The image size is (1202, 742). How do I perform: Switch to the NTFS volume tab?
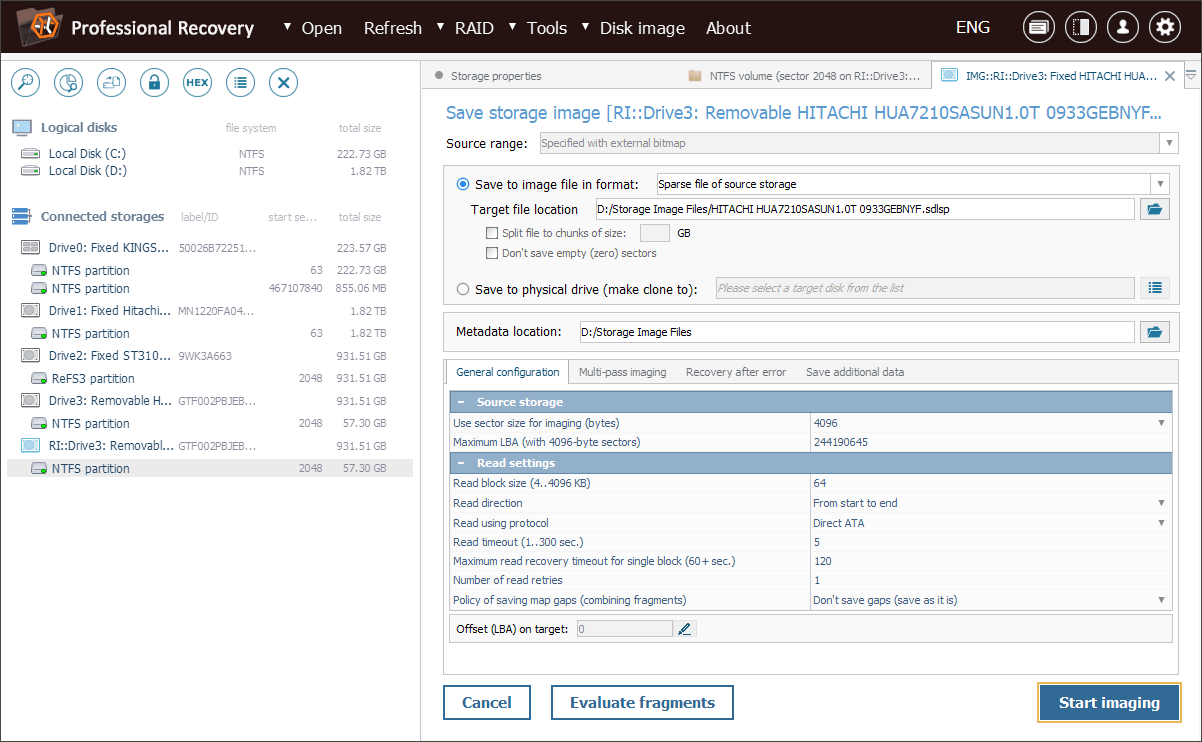804,76
